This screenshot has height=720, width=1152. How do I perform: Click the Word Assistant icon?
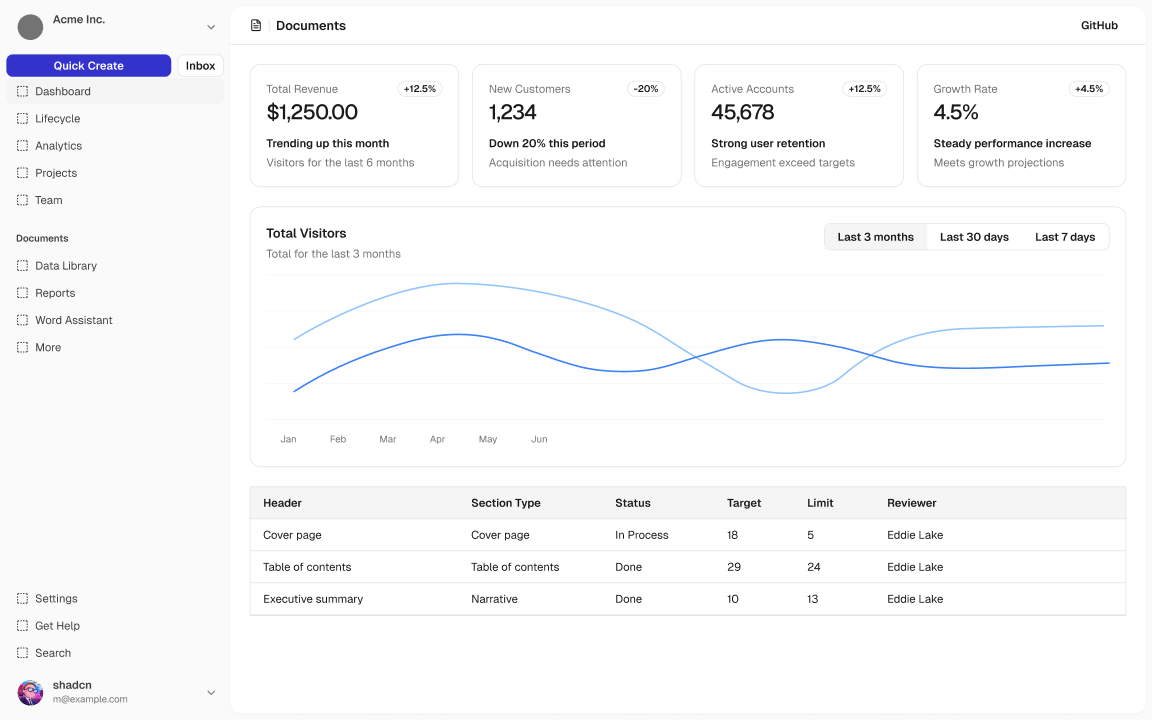pyautogui.click(x=23, y=320)
